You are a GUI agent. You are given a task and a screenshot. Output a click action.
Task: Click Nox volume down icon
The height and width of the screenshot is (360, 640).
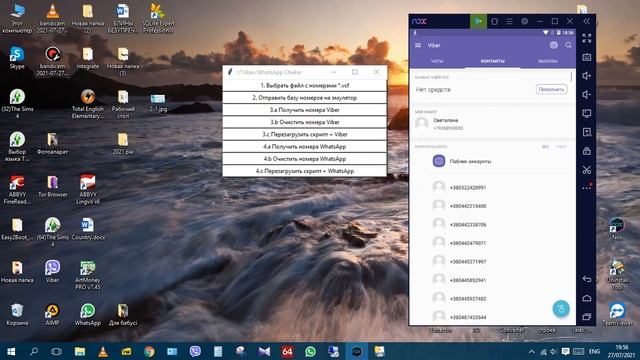(587, 95)
